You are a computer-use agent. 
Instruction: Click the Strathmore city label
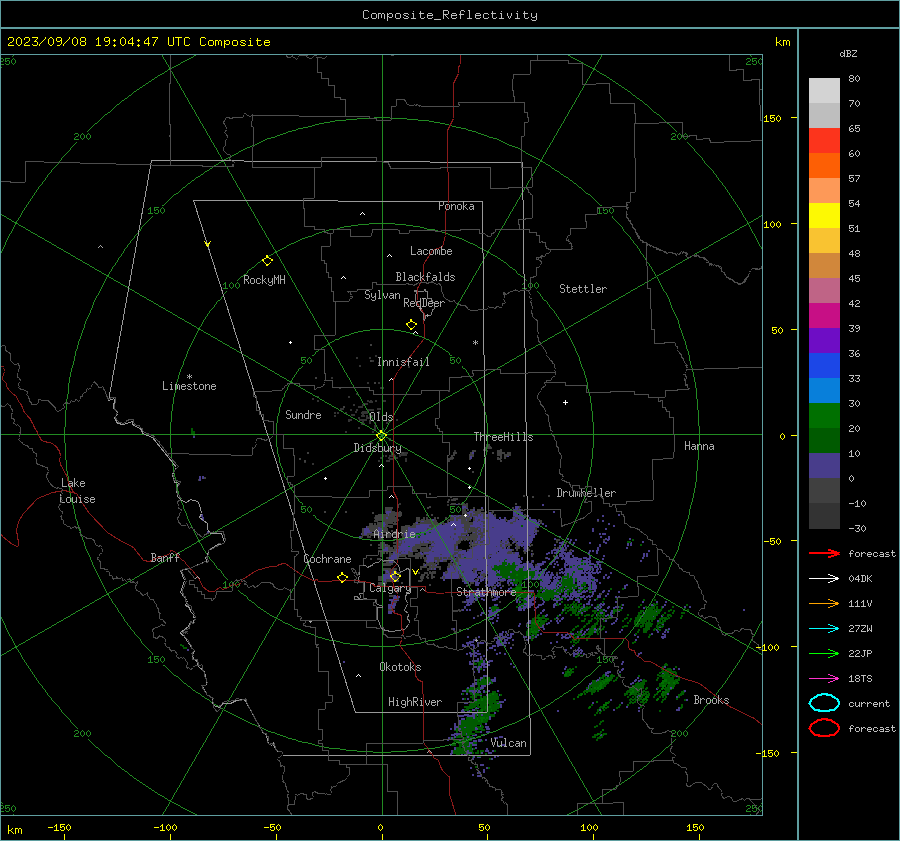click(486, 592)
